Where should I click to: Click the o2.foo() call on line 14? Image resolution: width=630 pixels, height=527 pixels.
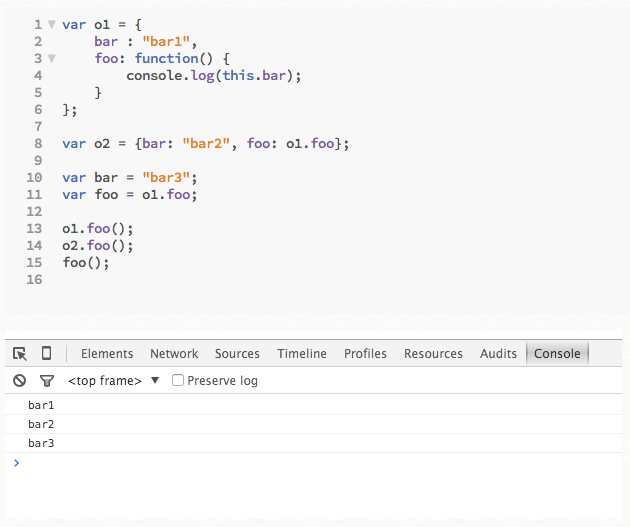98,246
